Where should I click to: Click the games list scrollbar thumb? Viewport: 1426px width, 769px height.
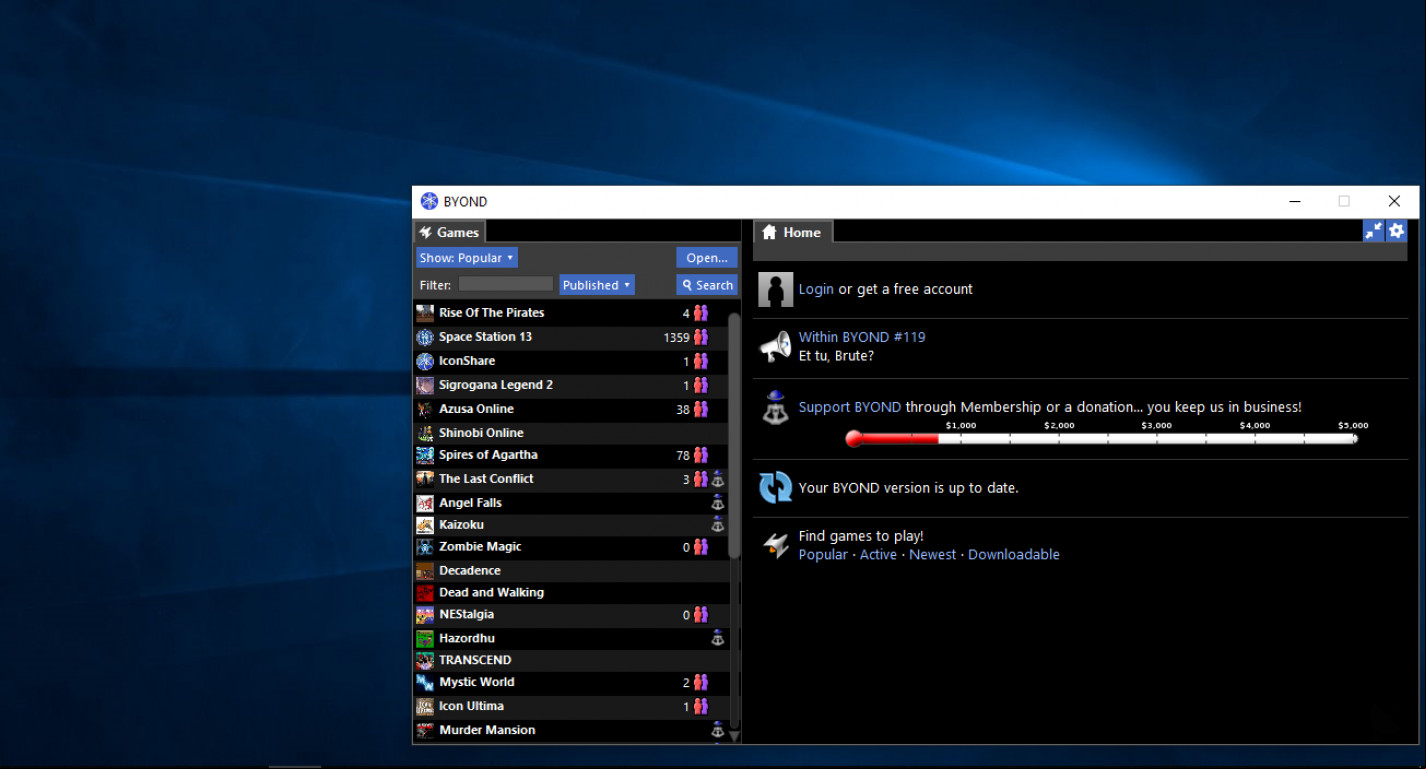tap(734, 435)
